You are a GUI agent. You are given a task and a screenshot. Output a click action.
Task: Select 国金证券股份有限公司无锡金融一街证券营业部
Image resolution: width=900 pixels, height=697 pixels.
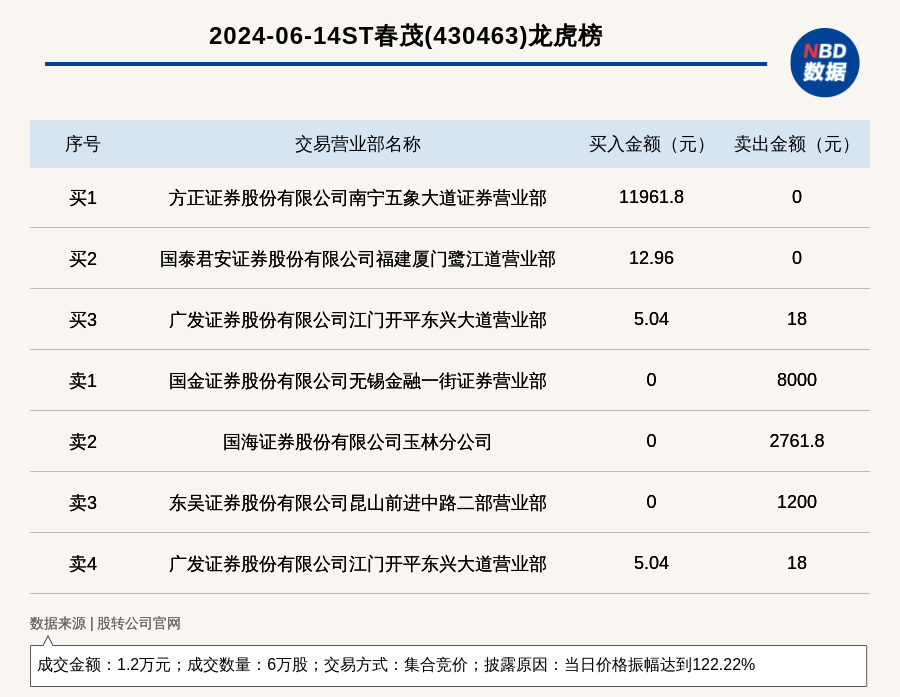click(x=358, y=381)
